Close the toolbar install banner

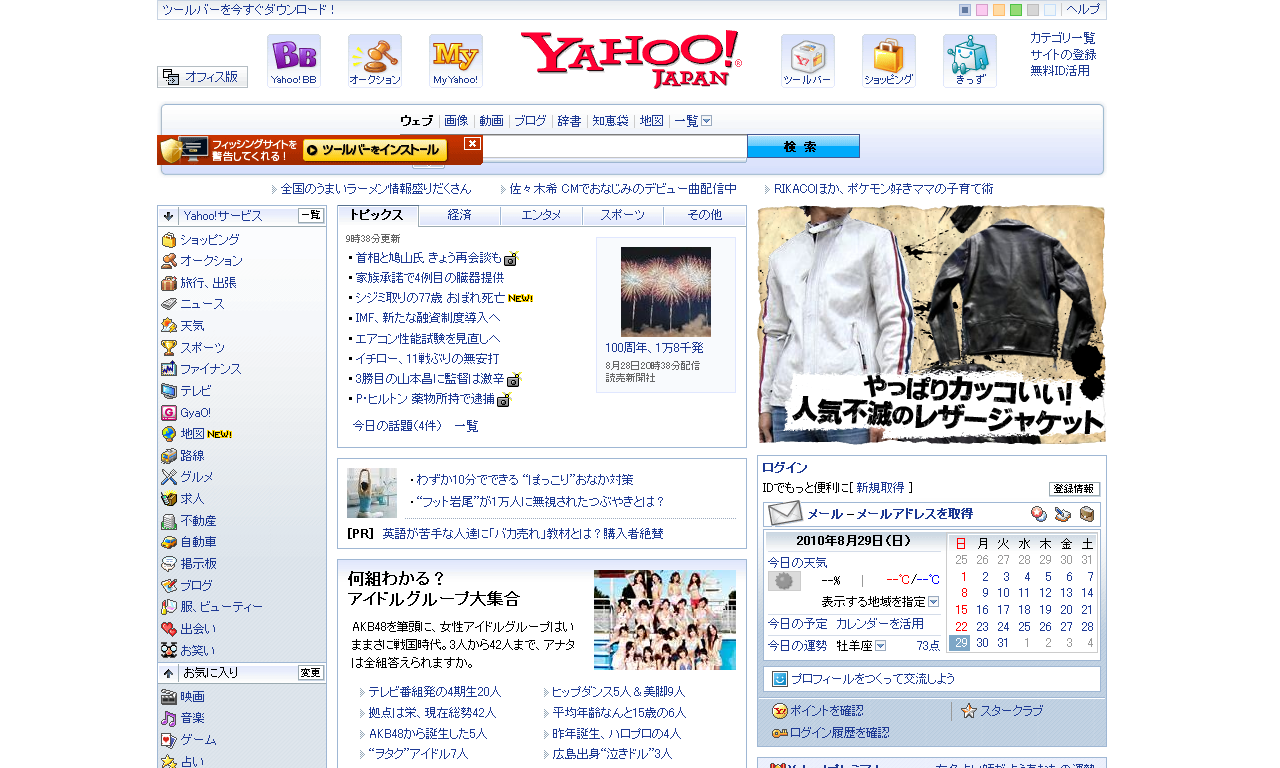(472, 144)
